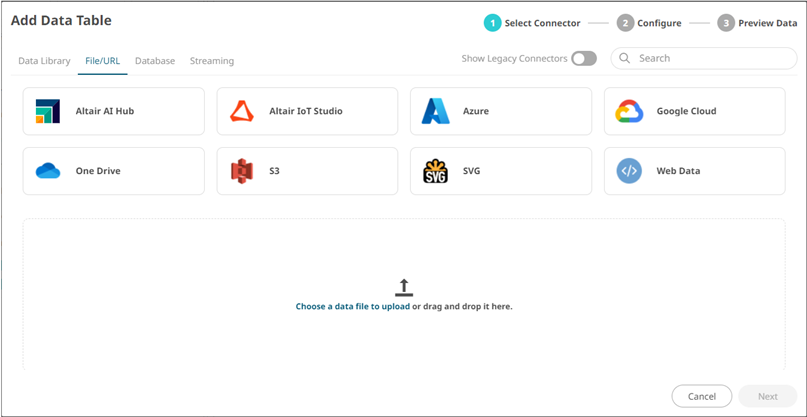Open the Database tab
Viewport: 807px width, 417px height.
pos(155,61)
